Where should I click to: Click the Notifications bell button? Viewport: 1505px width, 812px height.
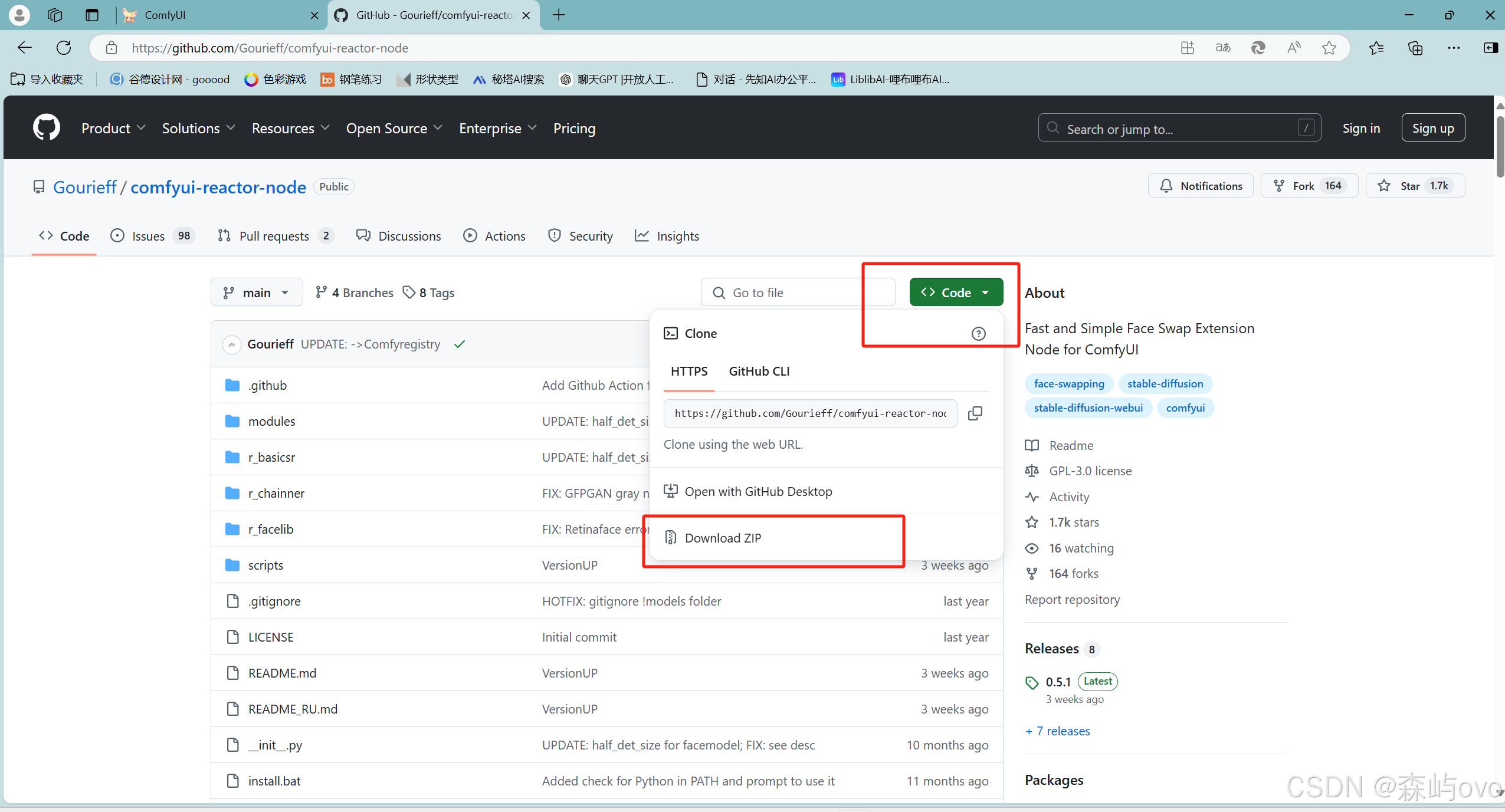coord(1201,186)
